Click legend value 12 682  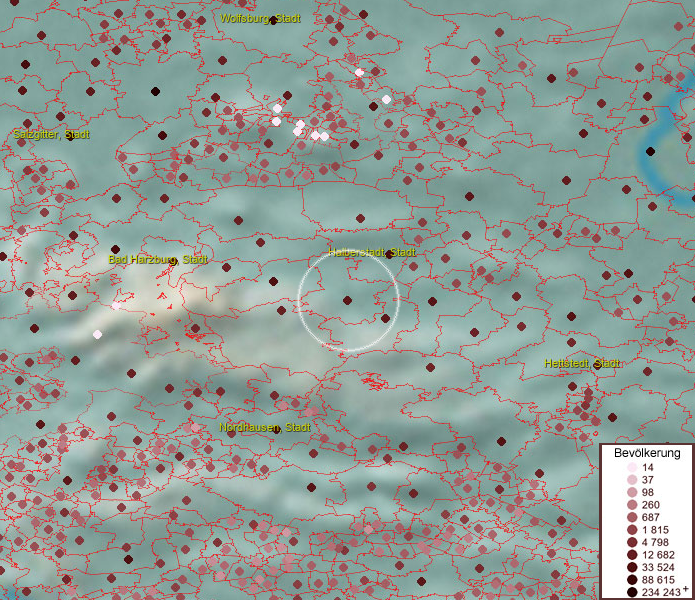pyautogui.click(x=658, y=555)
